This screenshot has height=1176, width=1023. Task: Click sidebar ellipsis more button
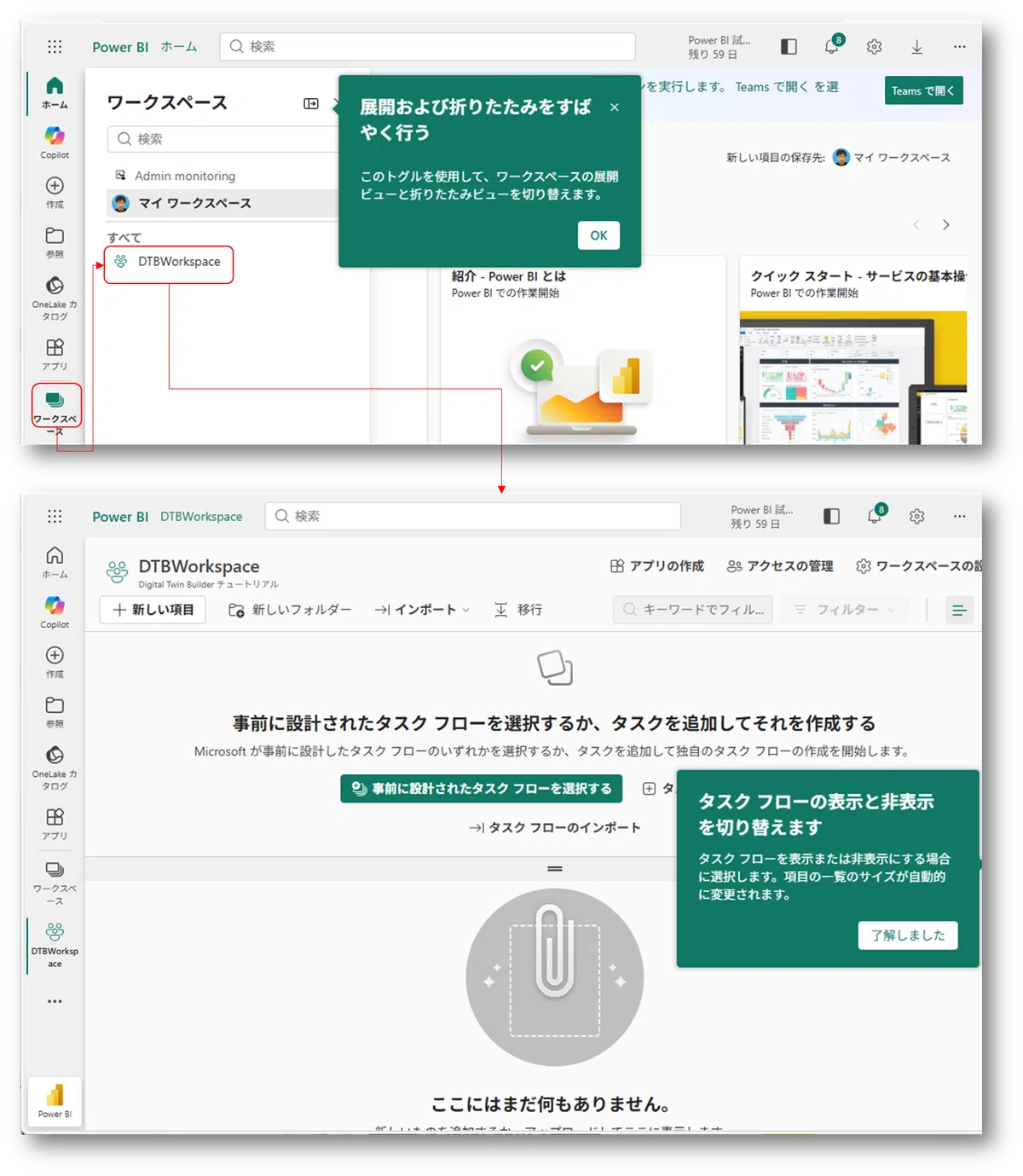[55, 1001]
